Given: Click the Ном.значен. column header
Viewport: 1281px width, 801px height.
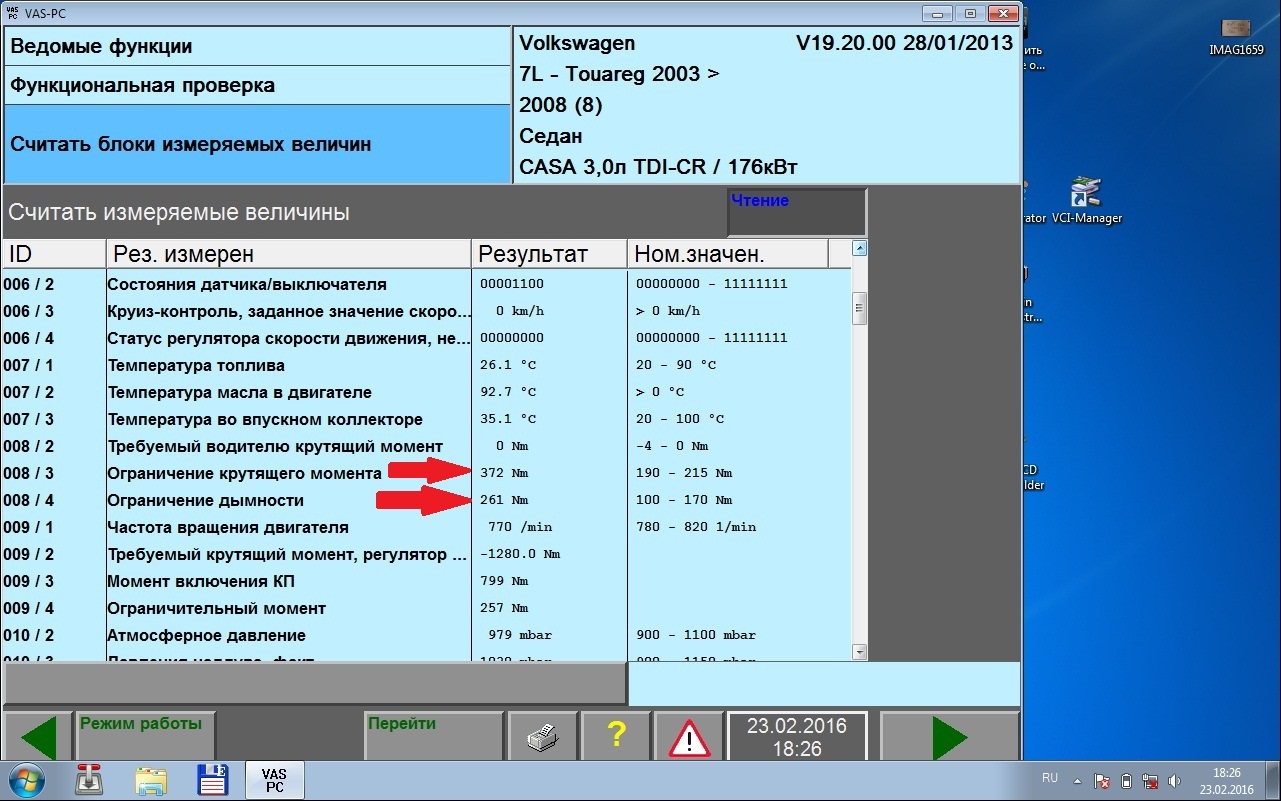Looking at the screenshot, I should point(728,254).
